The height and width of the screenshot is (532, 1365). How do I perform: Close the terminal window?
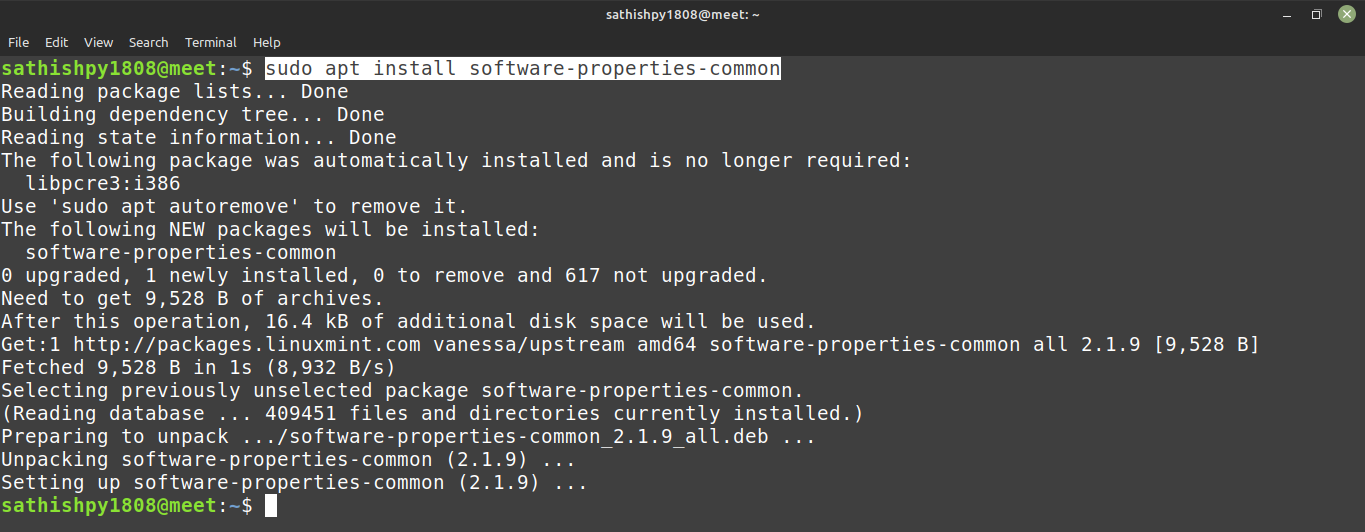[1346, 14]
